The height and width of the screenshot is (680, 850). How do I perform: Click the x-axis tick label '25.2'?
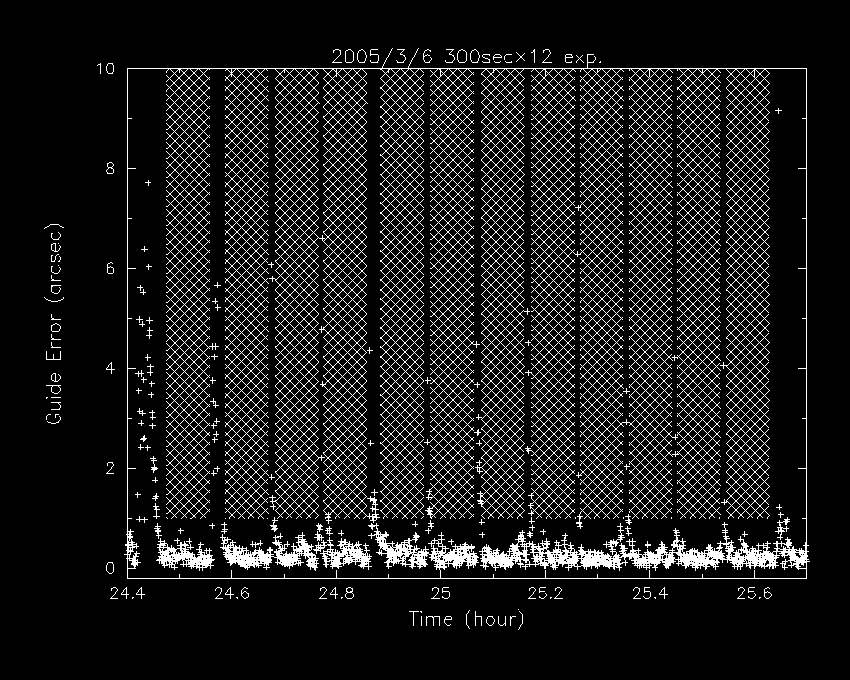coord(545,593)
